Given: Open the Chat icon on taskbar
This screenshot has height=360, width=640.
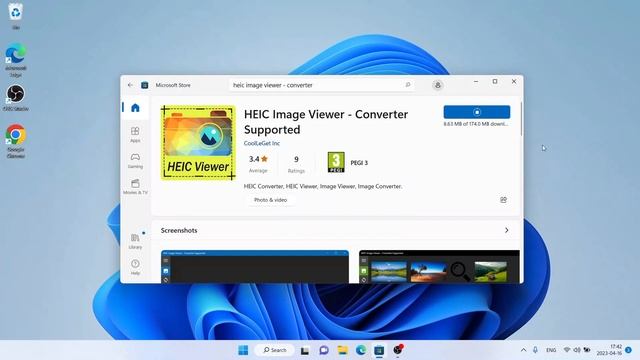Looking at the screenshot, I should (x=324, y=350).
